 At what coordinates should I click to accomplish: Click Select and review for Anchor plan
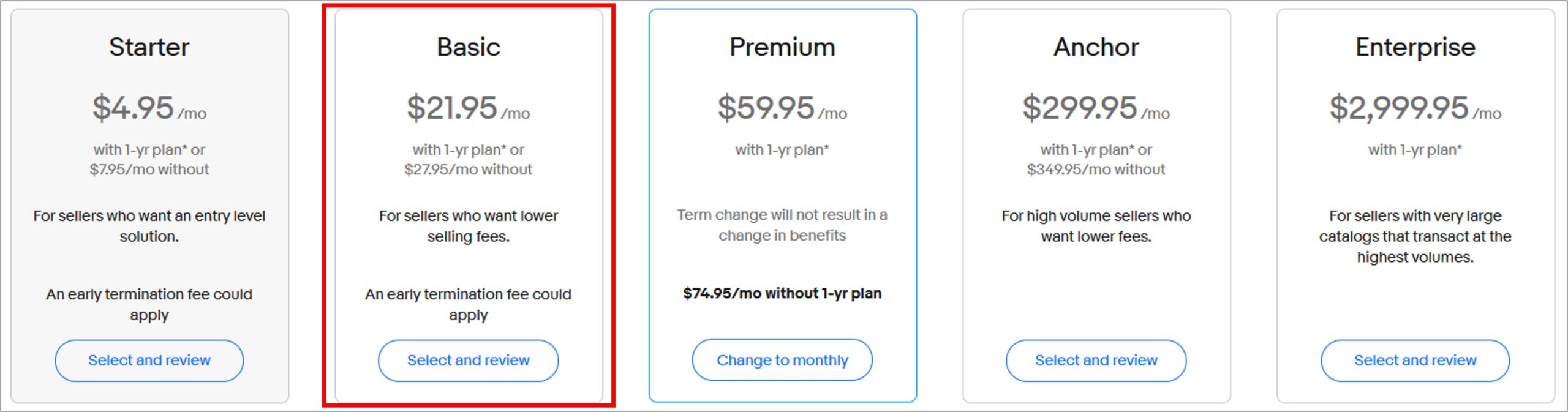pos(1096,360)
